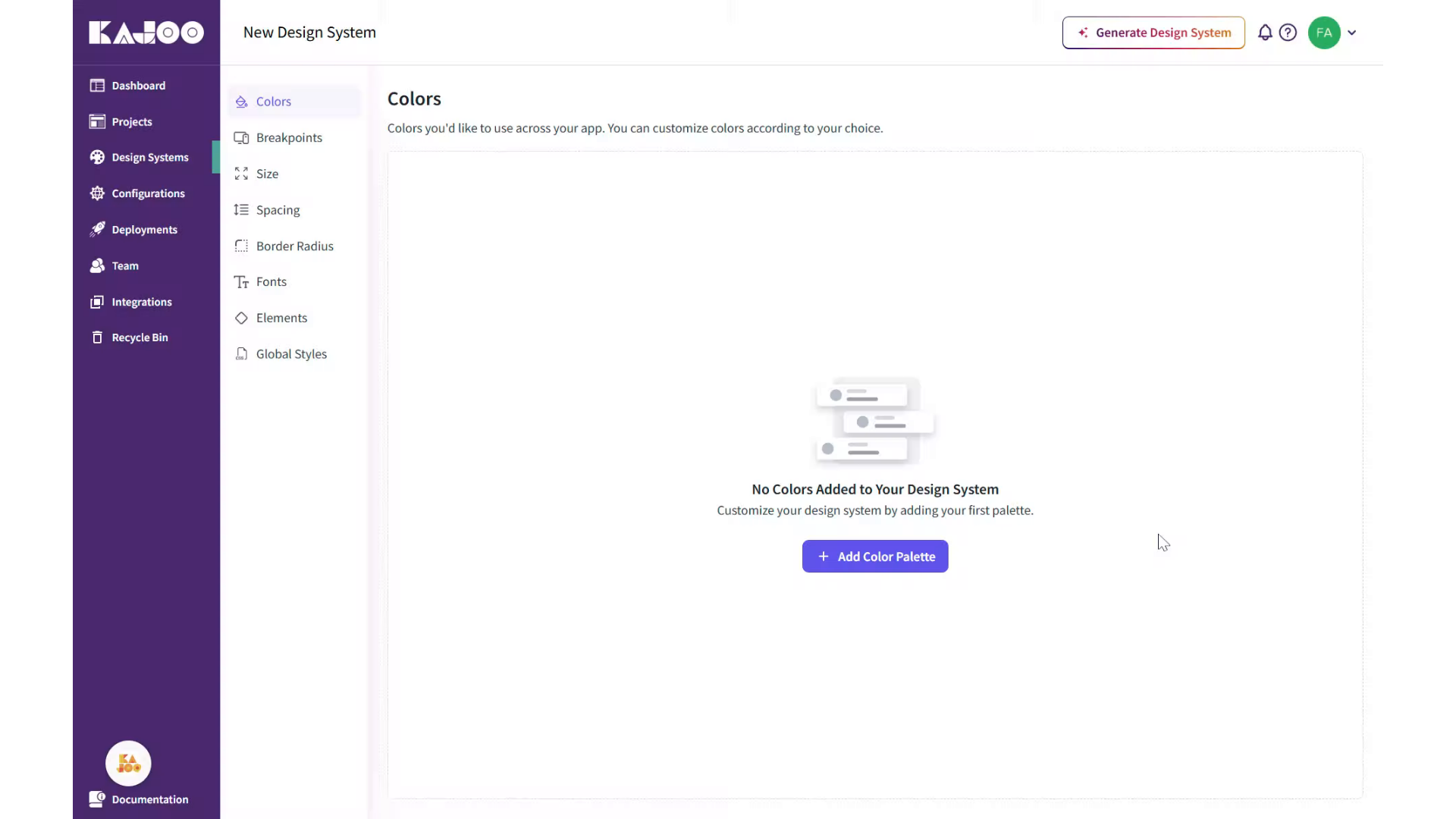Open the FA user avatar menu
This screenshot has width=1456, height=819.
click(1324, 33)
